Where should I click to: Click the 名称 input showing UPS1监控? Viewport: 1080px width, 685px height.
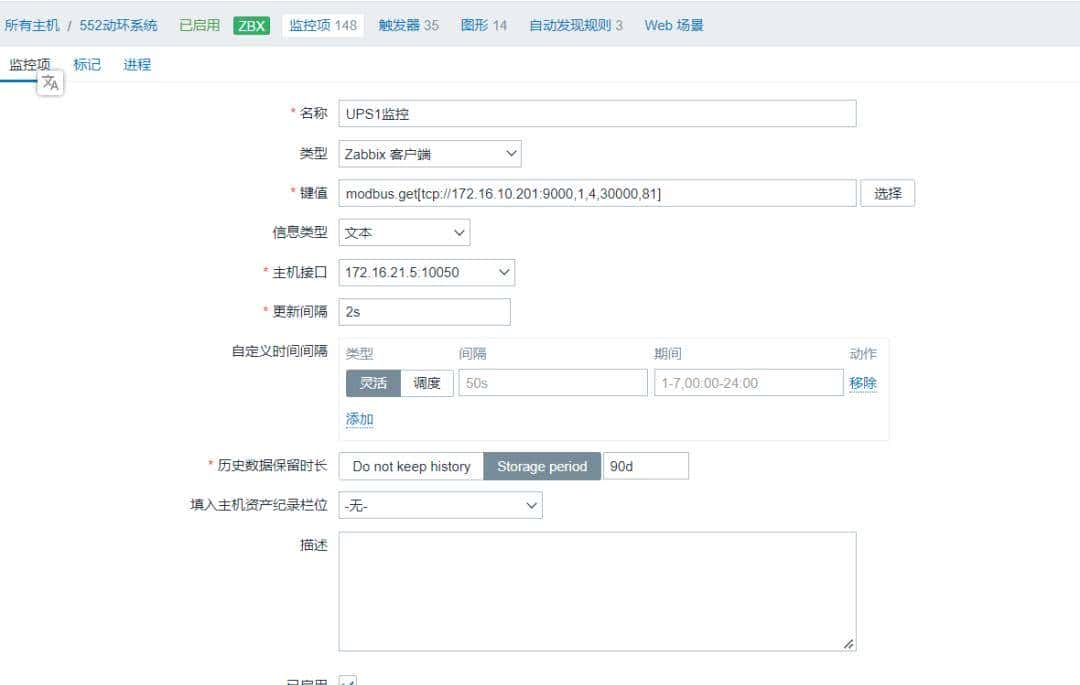598,113
